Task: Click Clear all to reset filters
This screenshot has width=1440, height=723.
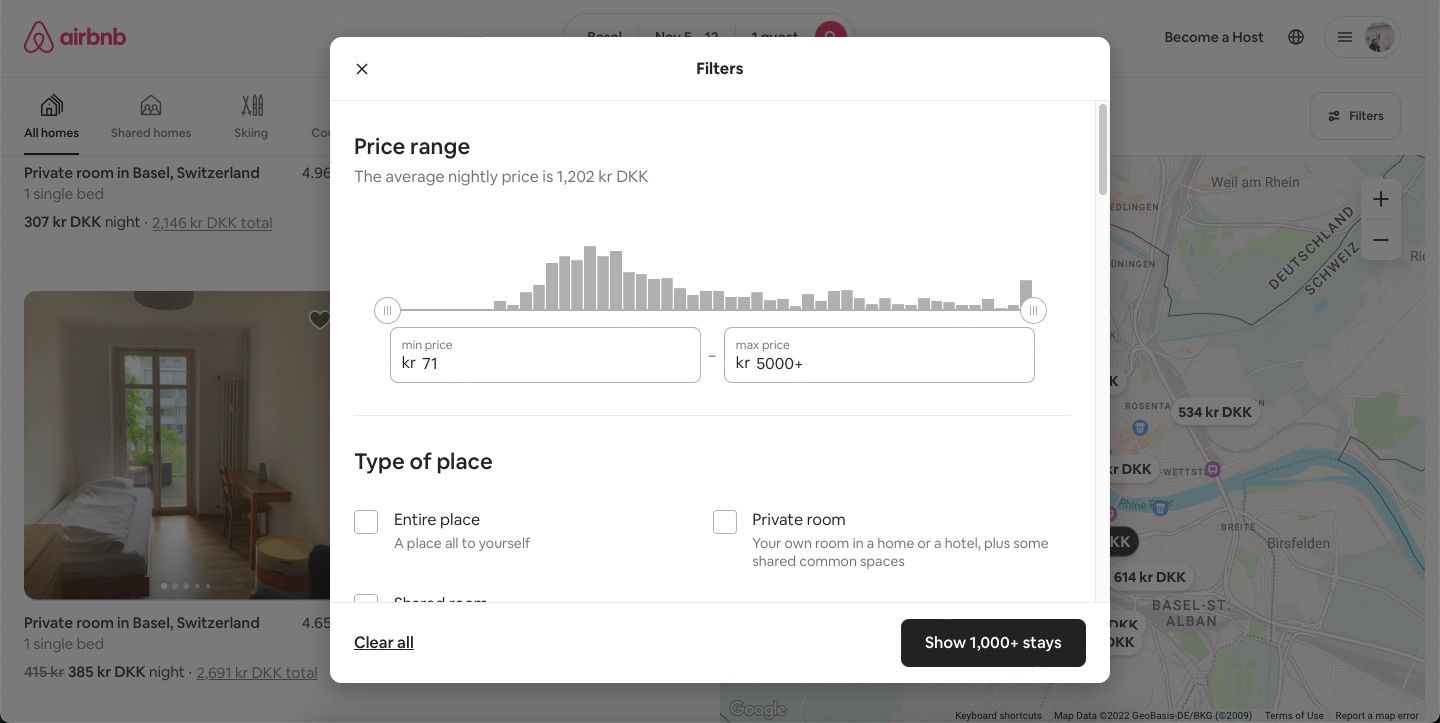Action: pyautogui.click(x=383, y=642)
